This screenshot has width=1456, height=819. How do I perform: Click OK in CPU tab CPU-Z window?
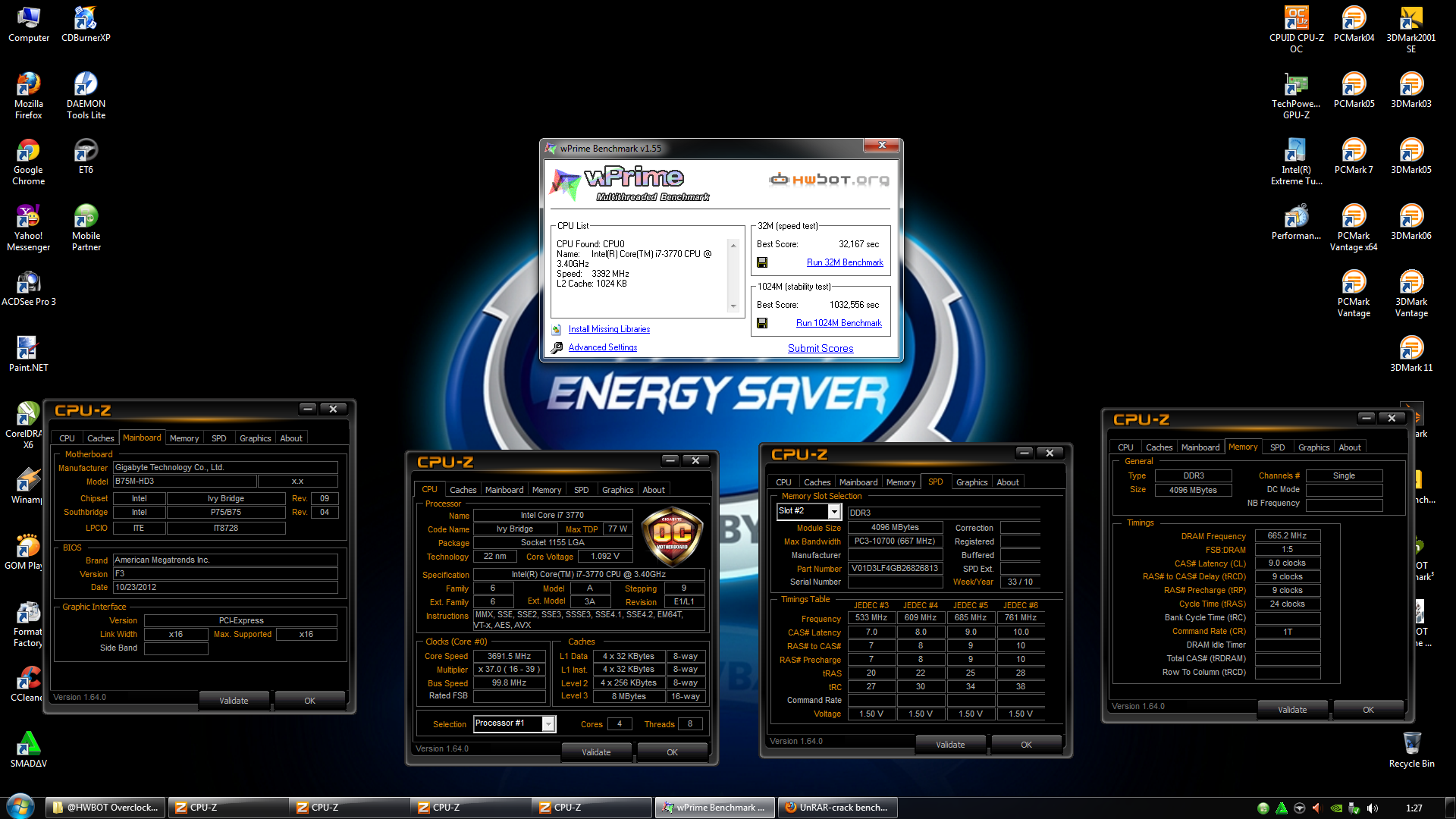tap(672, 752)
